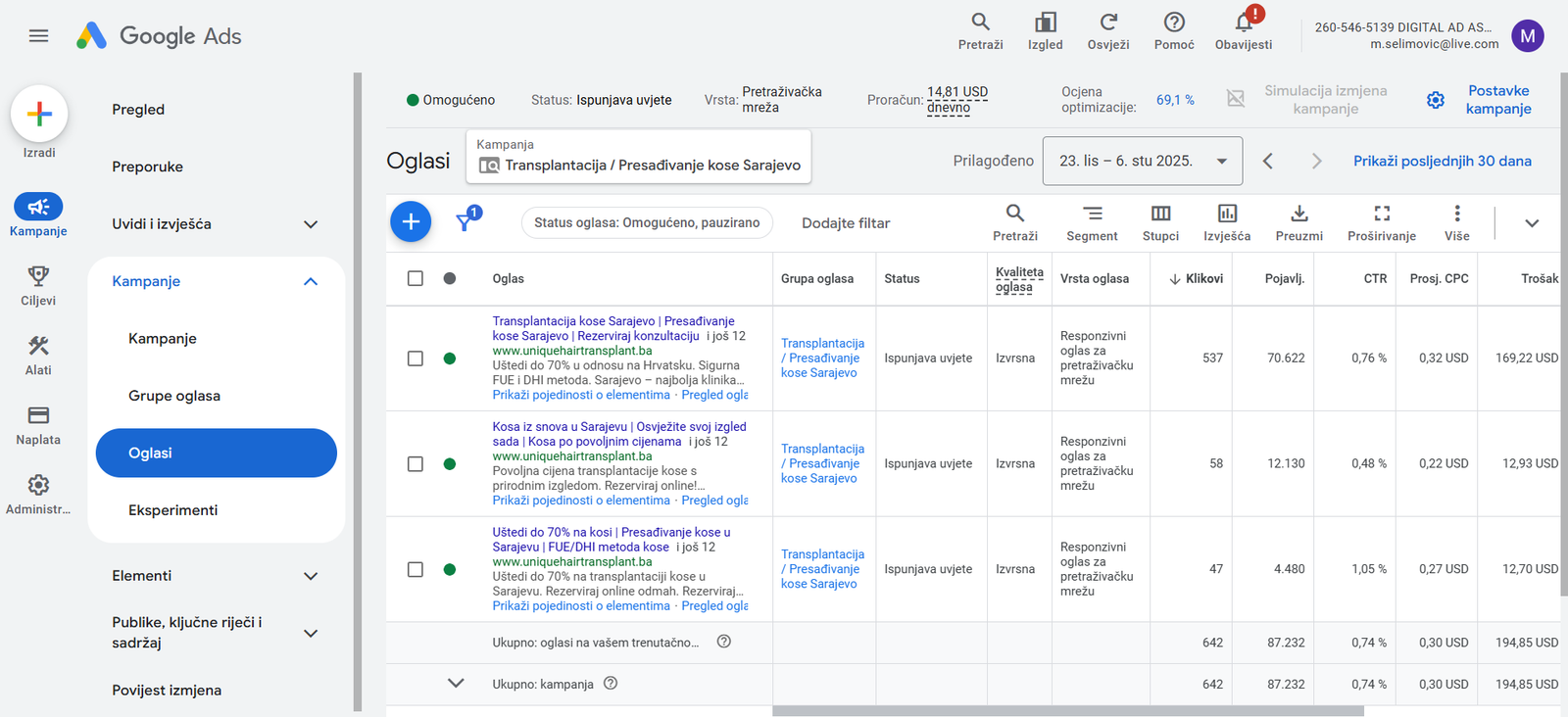This screenshot has width=1568, height=717.
Task: Check the box for Uštedi do 70% ad
Action: (x=416, y=569)
